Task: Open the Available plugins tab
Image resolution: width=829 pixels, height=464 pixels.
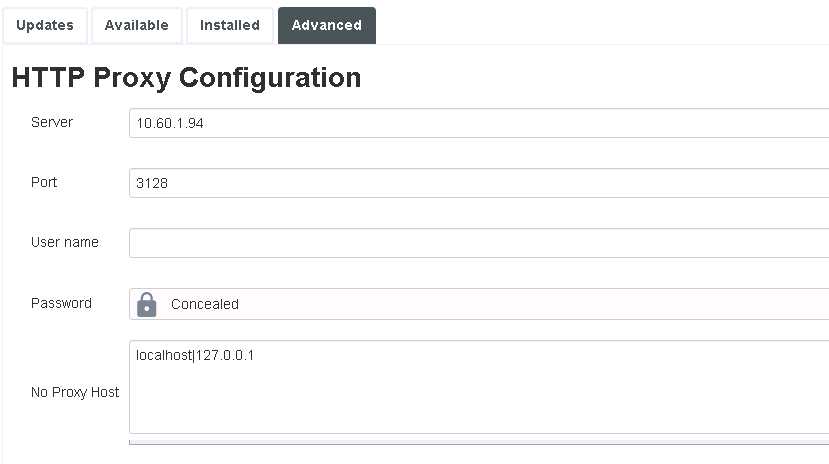Action: [137, 26]
